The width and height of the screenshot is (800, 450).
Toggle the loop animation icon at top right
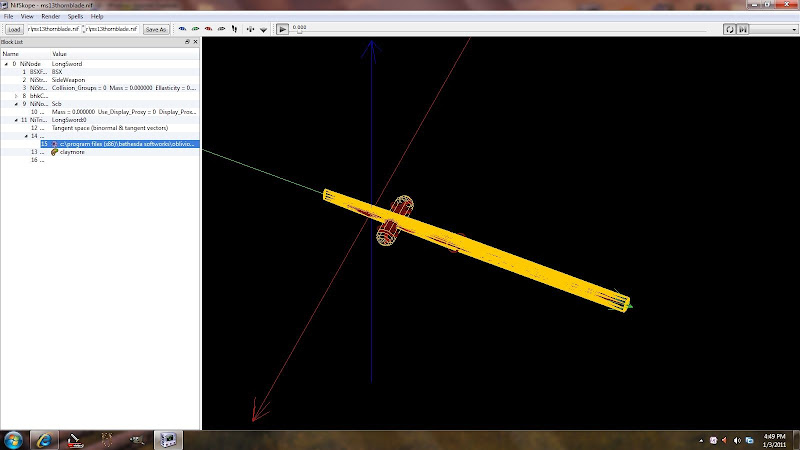tap(729, 29)
